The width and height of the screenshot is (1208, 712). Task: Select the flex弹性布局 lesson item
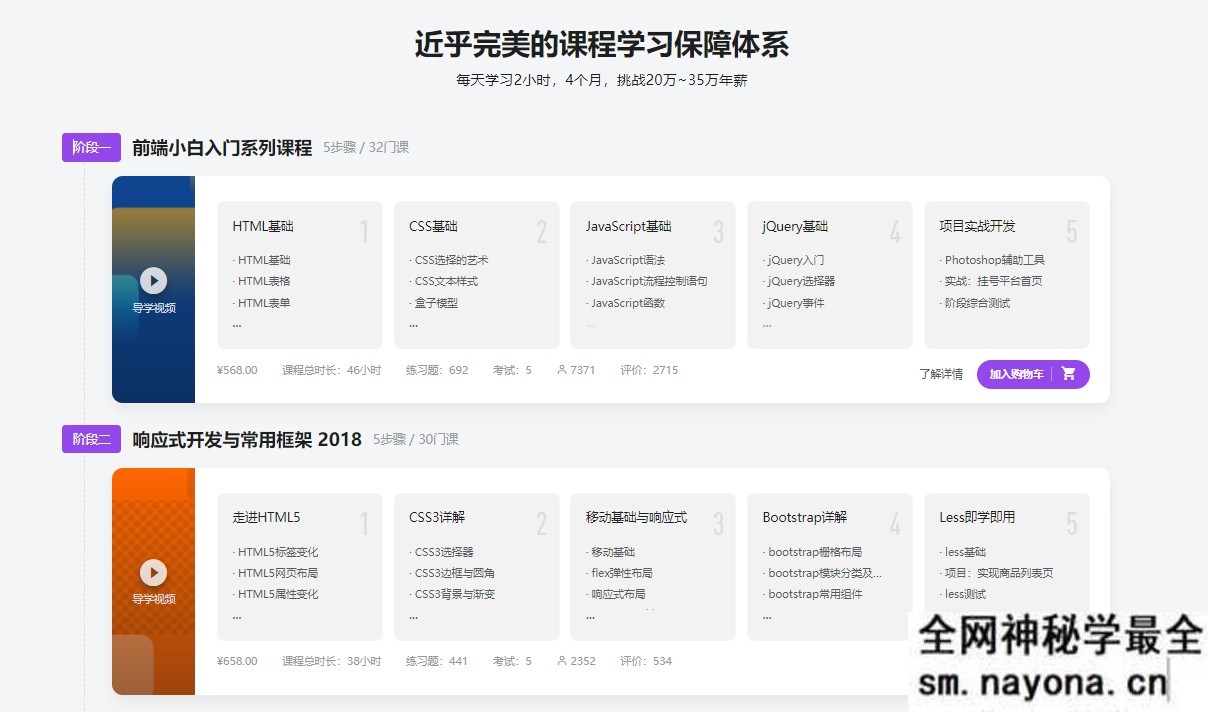pyautogui.click(x=622, y=573)
